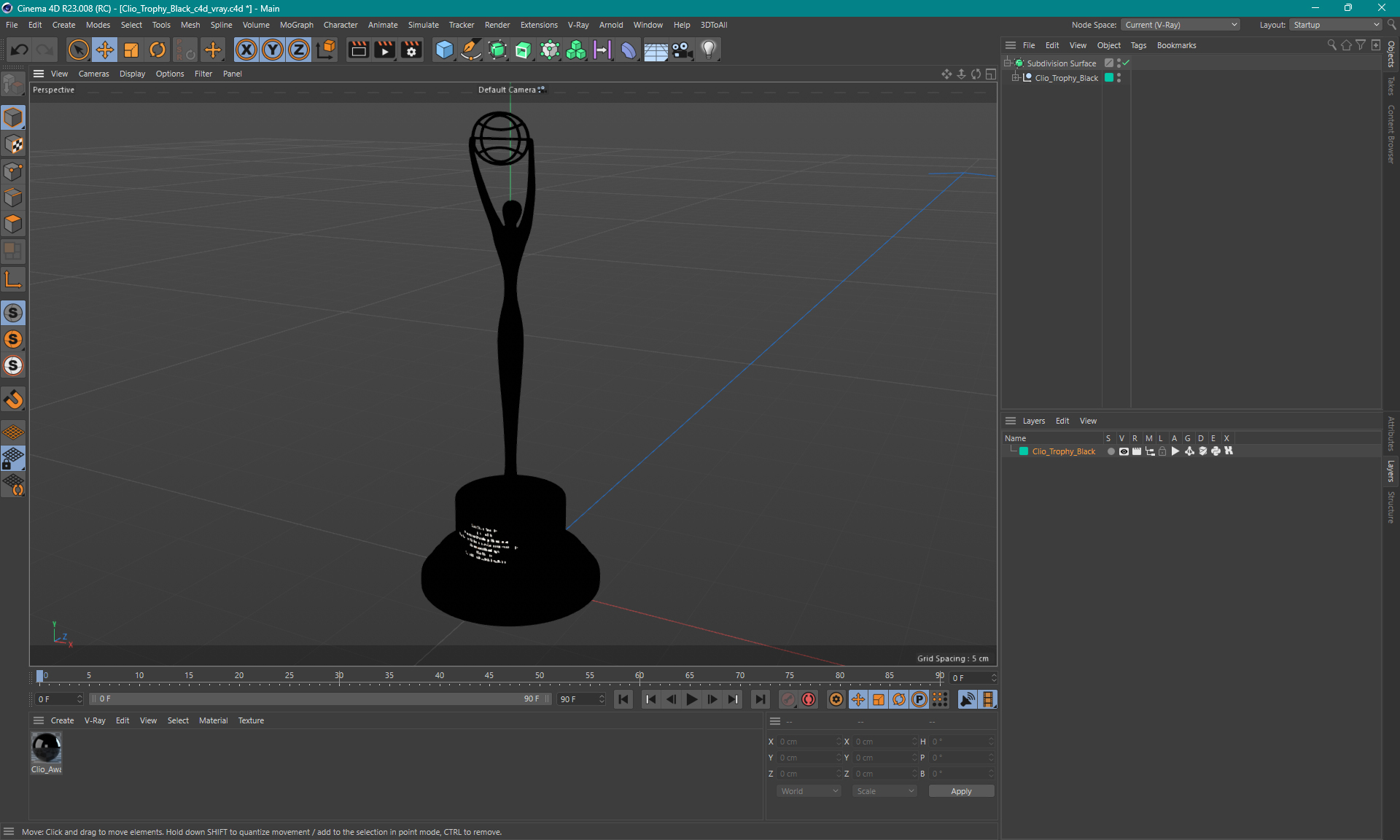Toggle Enable Axis mode

point(13,279)
